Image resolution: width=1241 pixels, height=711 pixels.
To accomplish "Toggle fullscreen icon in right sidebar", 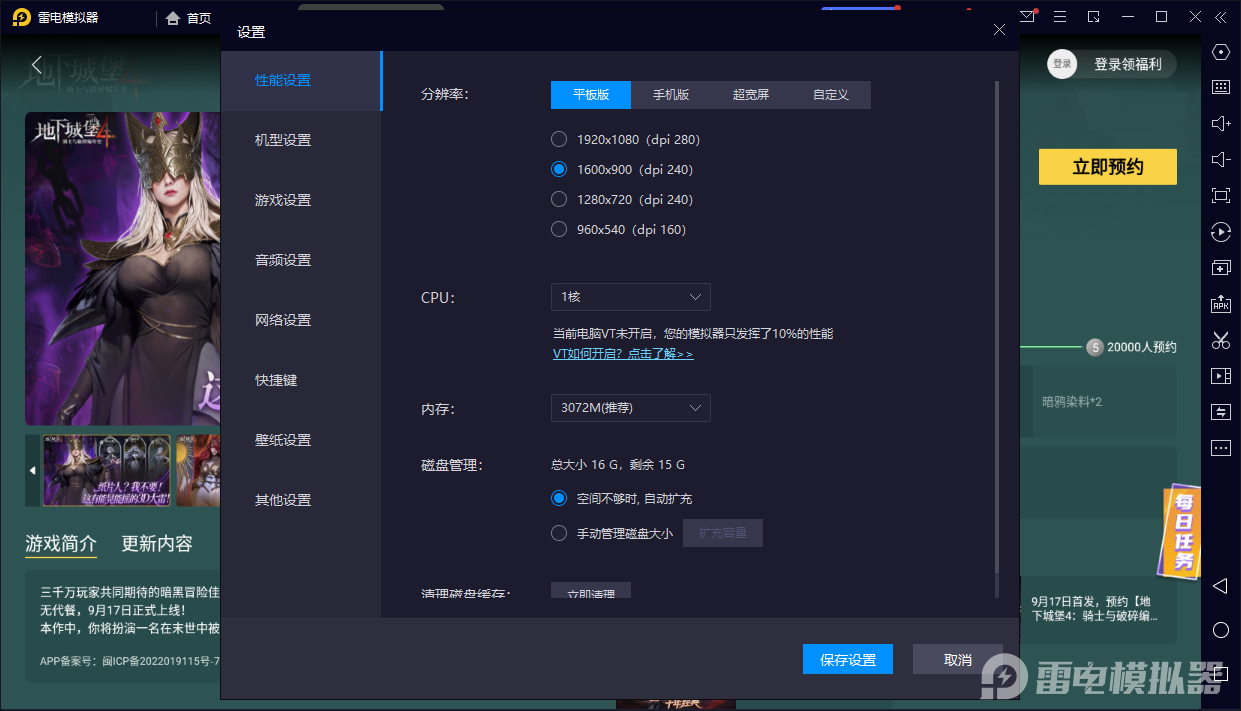I will pyautogui.click(x=1220, y=195).
